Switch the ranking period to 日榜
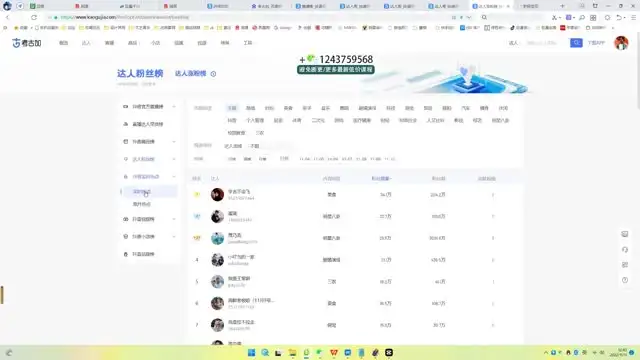This screenshot has height=360, width=640. pos(232,159)
